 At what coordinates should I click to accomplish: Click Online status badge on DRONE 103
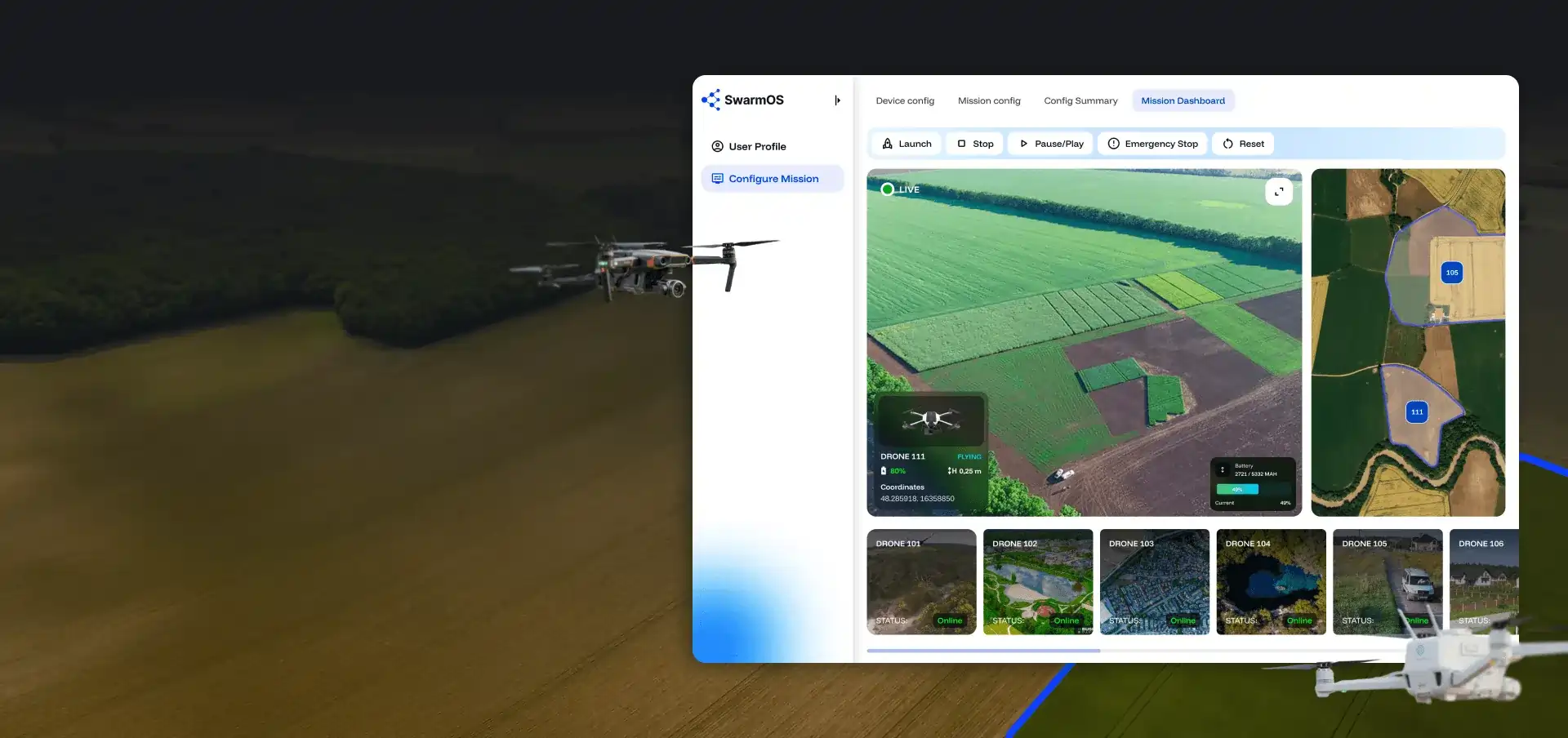(x=1183, y=620)
